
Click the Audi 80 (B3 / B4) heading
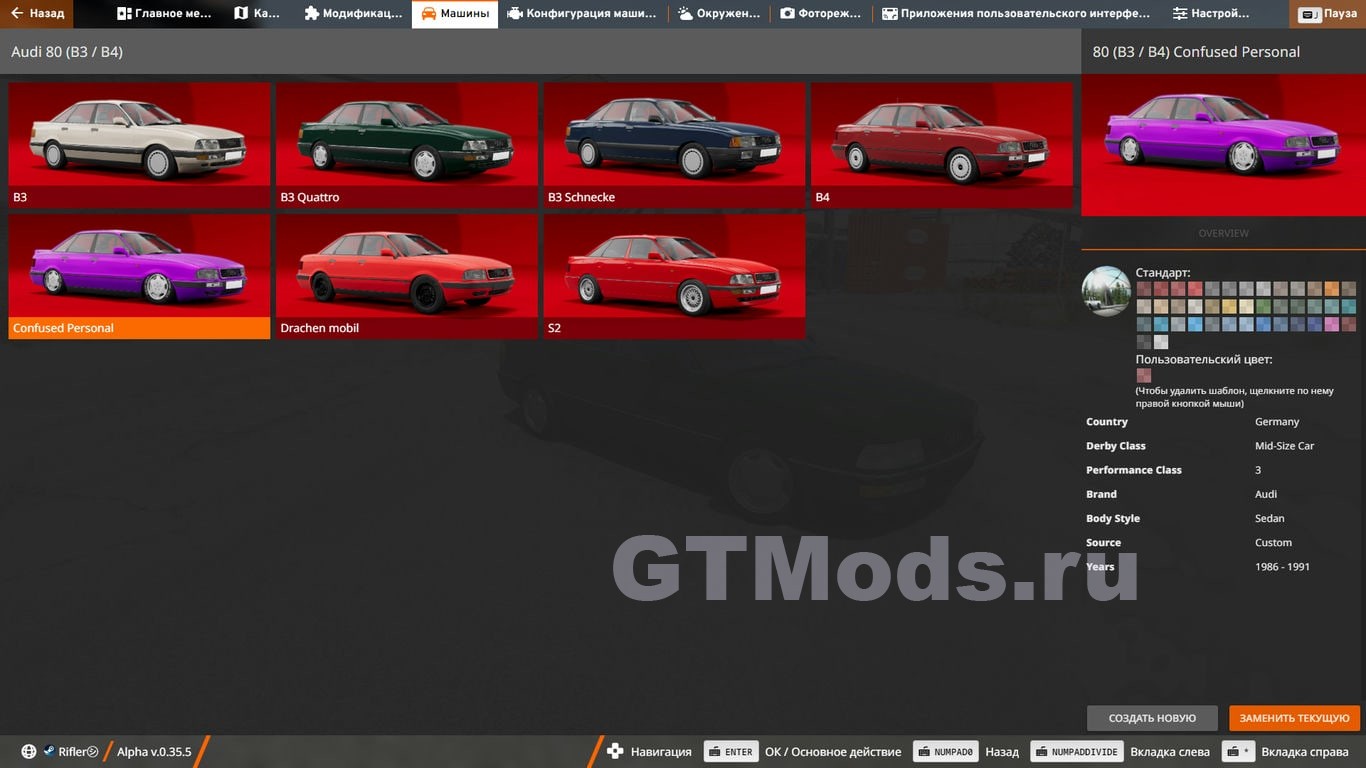pos(67,51)
